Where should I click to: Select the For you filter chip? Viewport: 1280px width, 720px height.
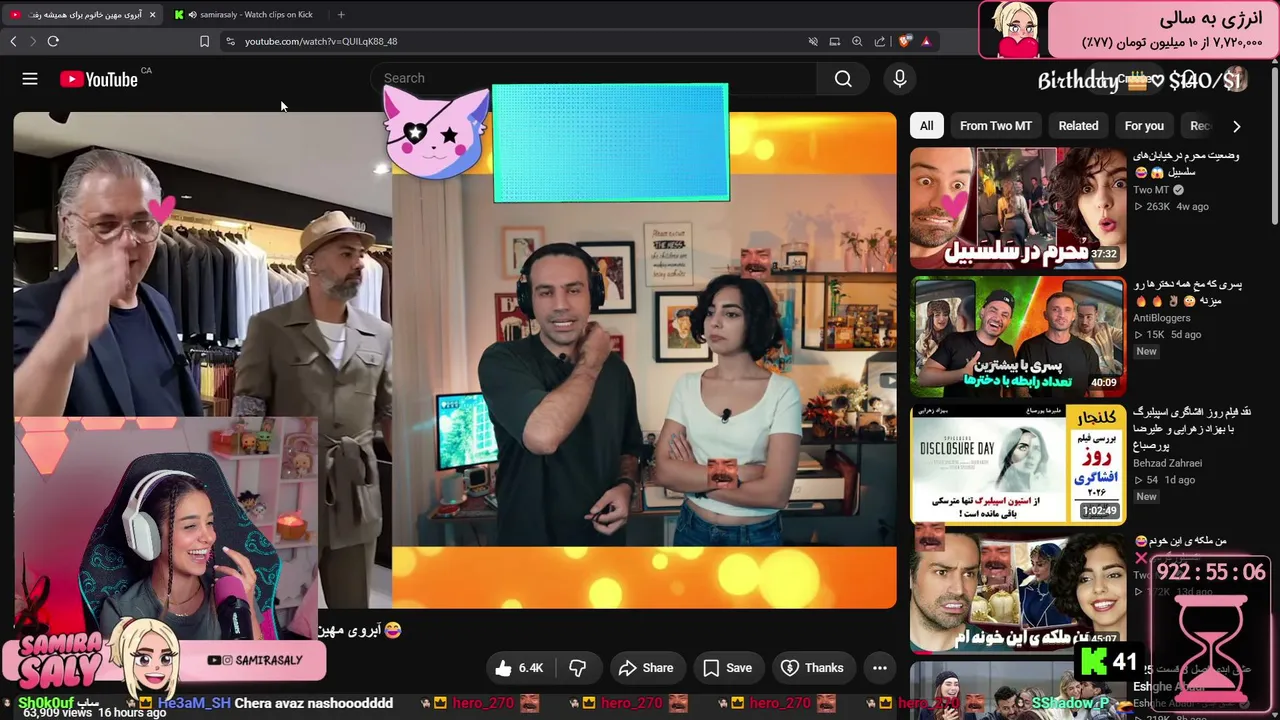(x=1144, y=126)
